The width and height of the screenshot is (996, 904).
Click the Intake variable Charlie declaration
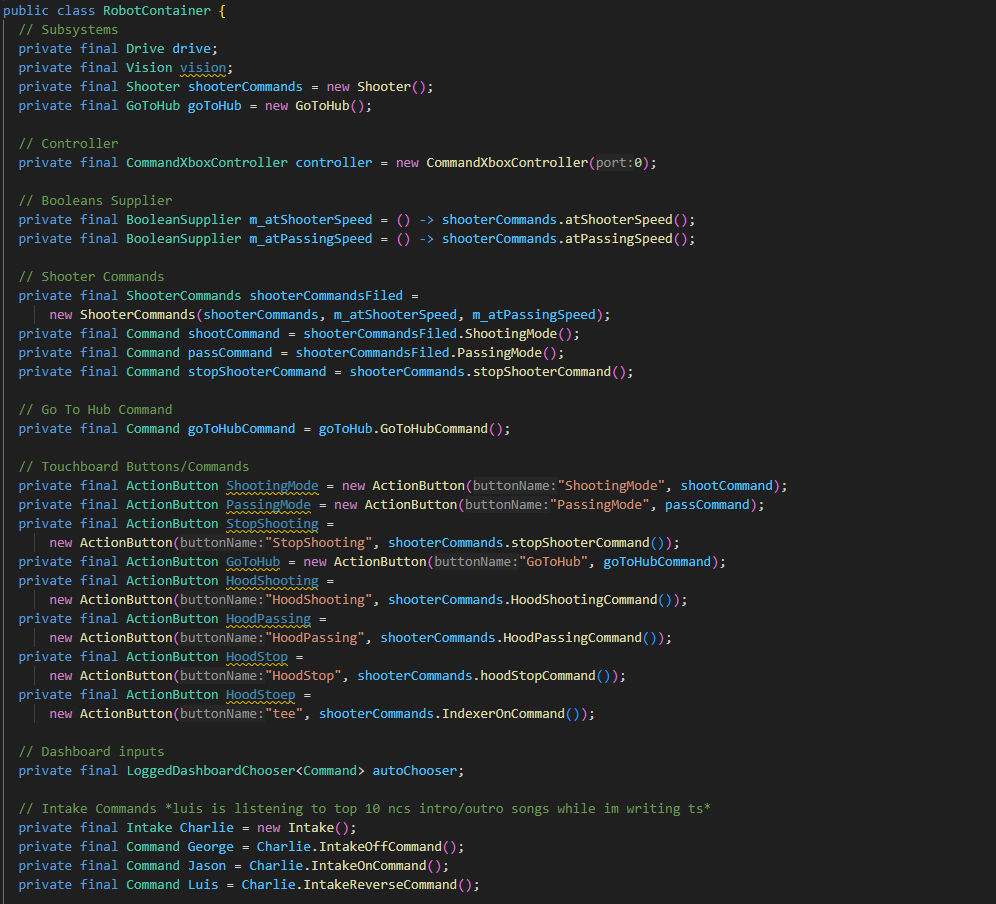pos(206,828)
